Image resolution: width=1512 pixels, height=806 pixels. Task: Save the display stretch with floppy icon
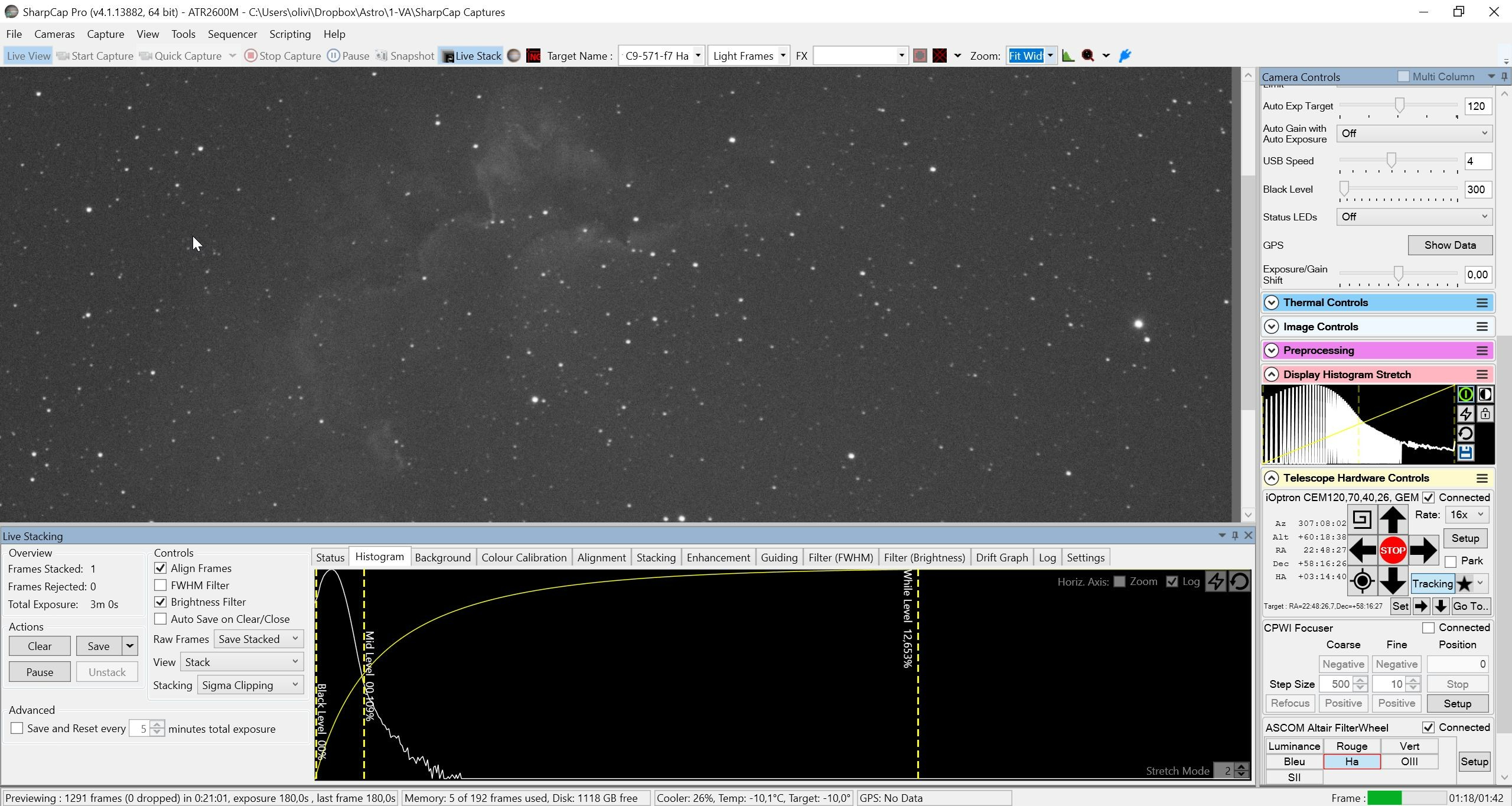[x=1465, y=453]
